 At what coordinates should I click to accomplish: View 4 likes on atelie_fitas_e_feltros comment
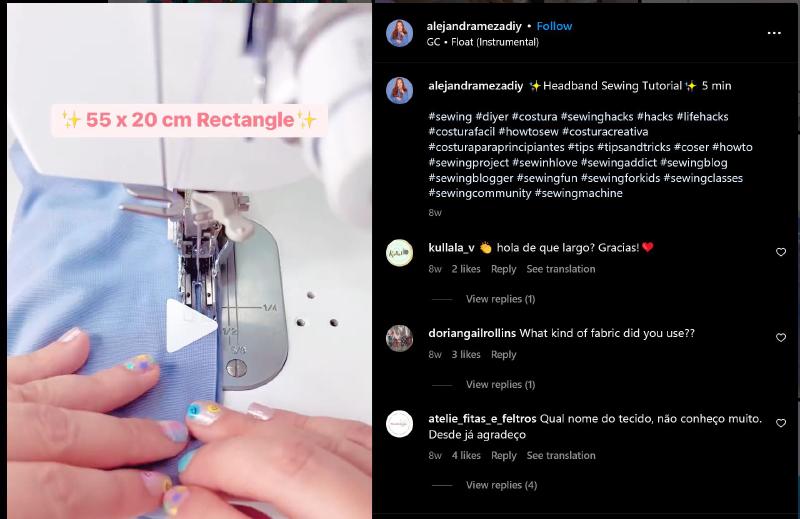(466, 456)
